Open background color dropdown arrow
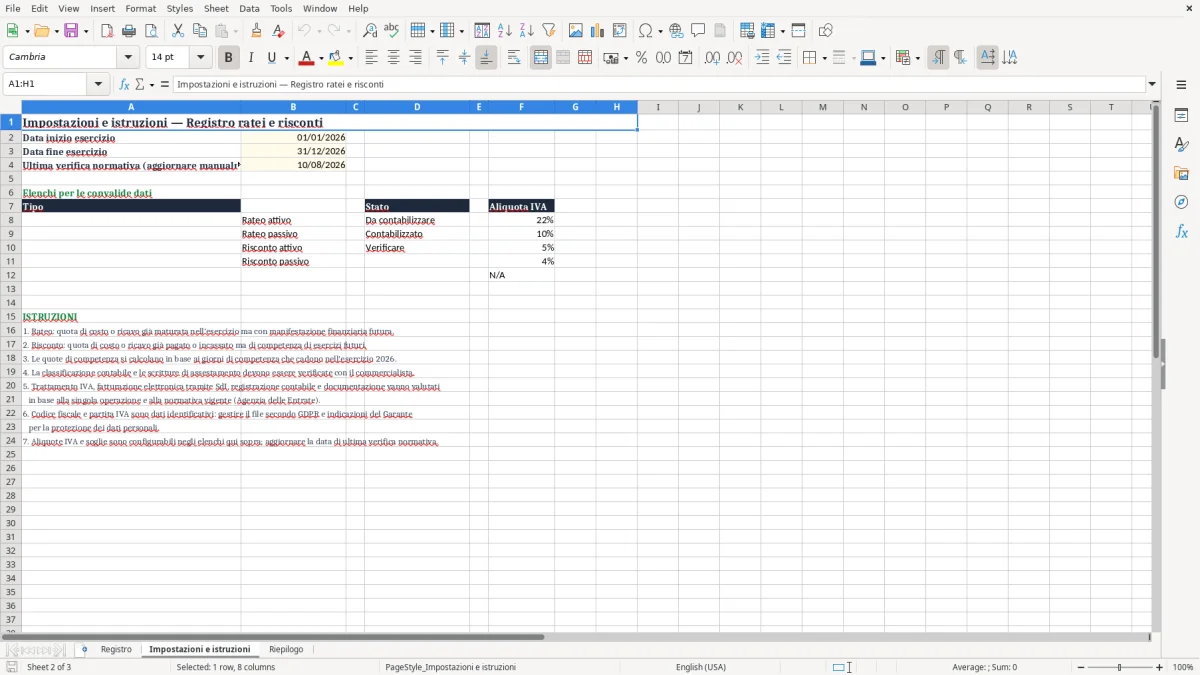1200x675 pixels. click(x=350, y=58)
